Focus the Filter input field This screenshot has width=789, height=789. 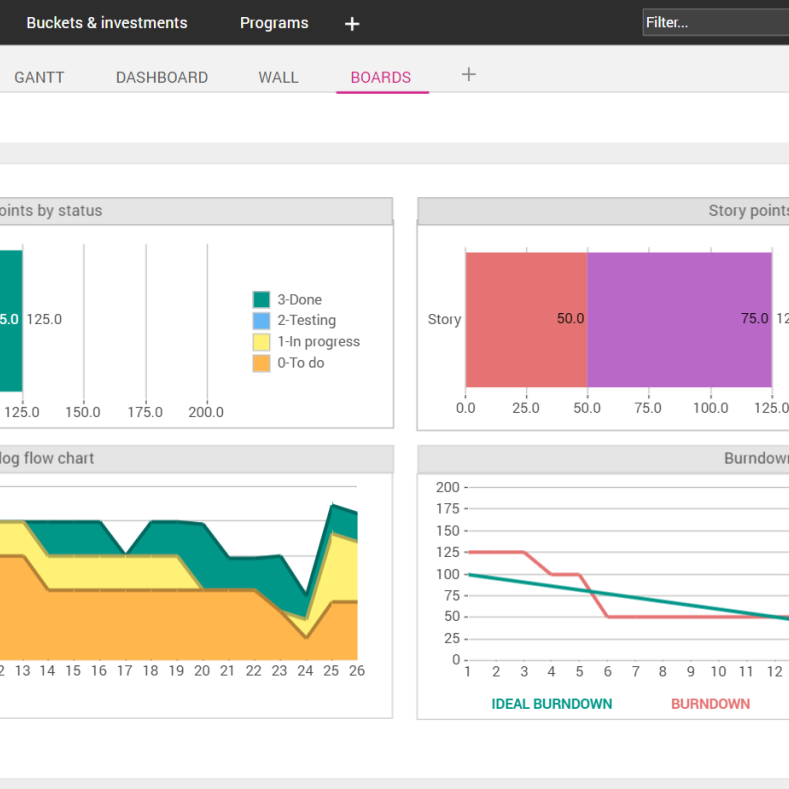tap(716, 22)
